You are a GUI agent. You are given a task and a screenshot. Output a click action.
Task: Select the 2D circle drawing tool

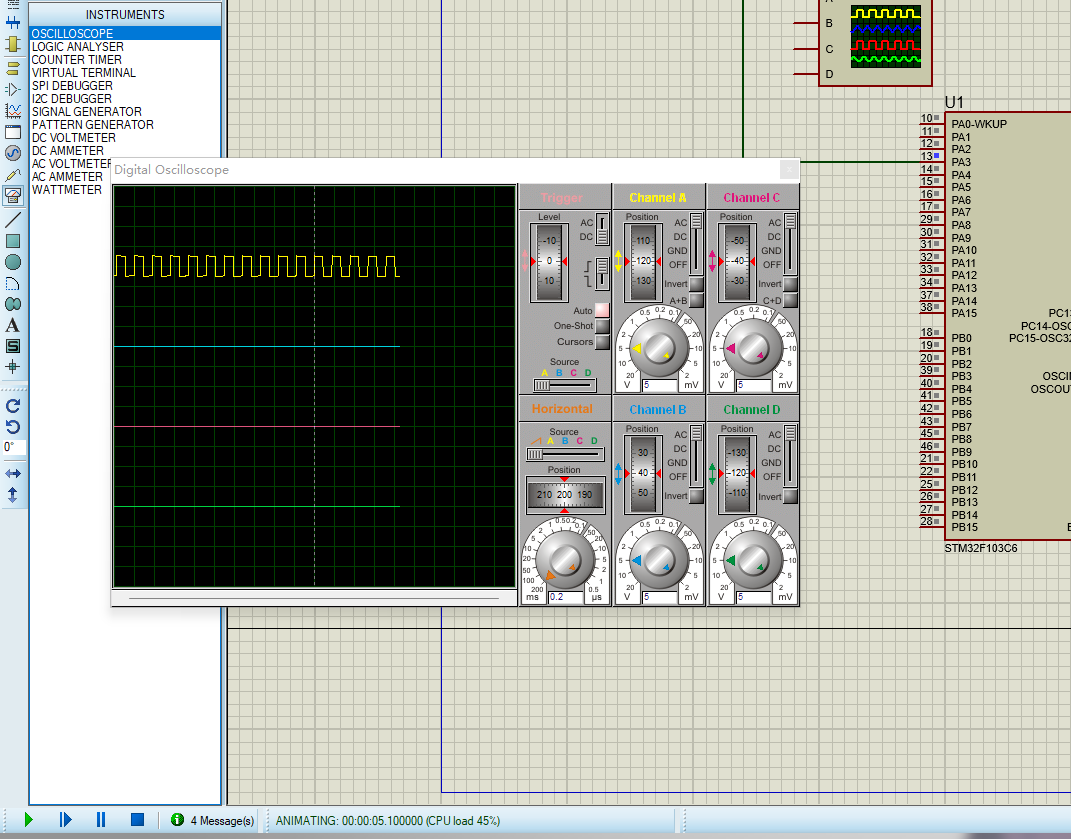pyautogui.click(x=13, y=262)
